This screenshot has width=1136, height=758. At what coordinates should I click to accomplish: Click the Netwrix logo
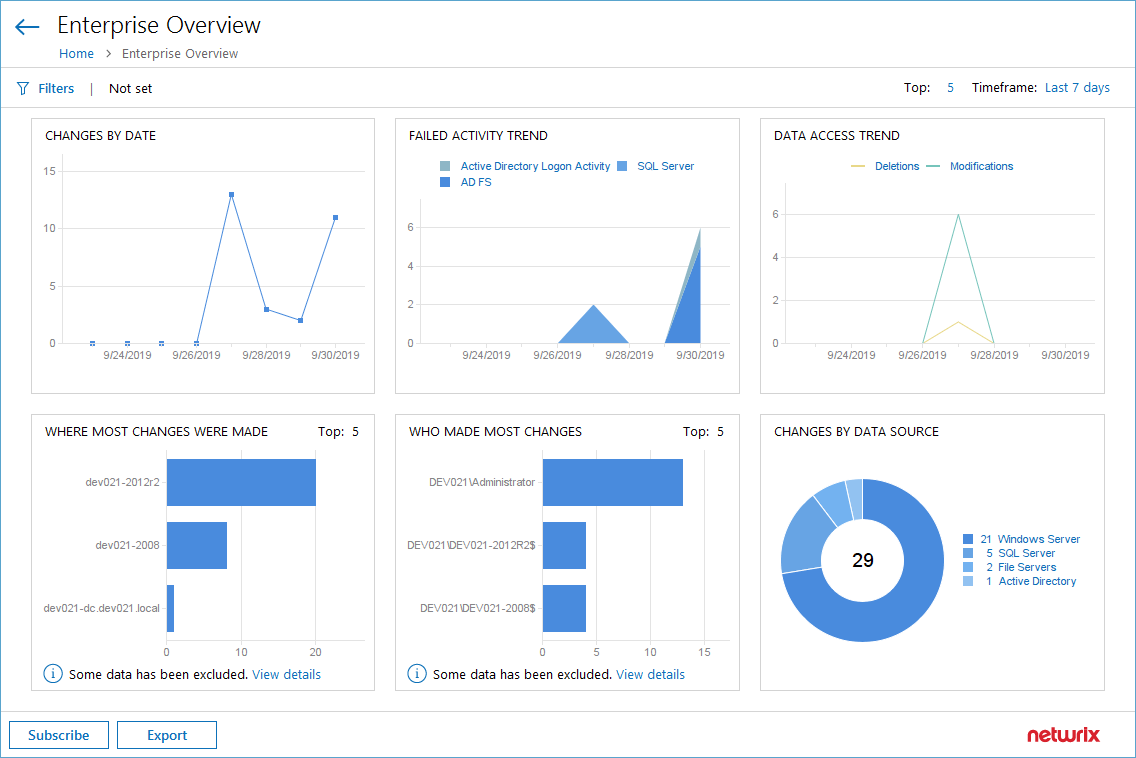[x=1064, y=734]
